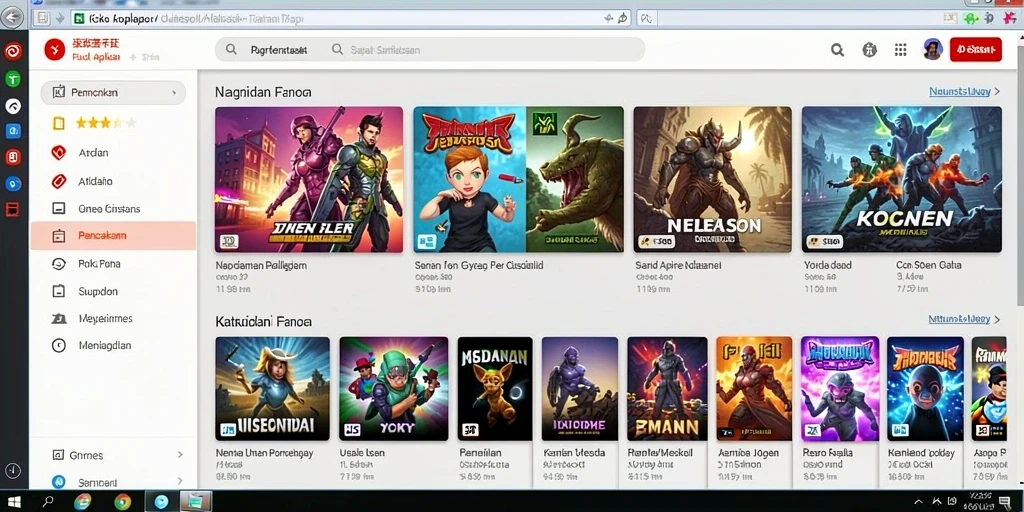This screenshot has height=512, width=1024.
Task: Click the white circle icon in left dock
Action: pyautogui.click(x=13, y=106)
